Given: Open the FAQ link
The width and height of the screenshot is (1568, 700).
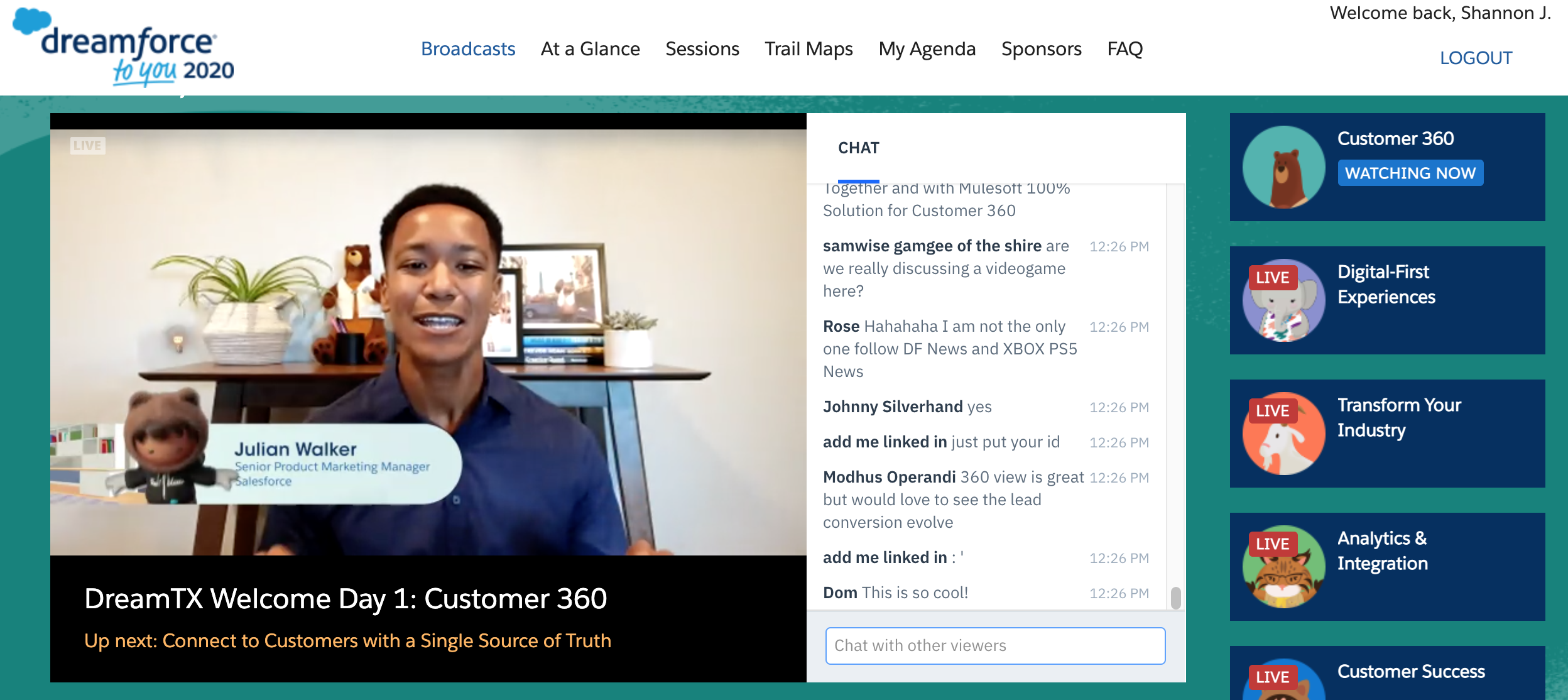Looking at the screenshot, I should coord(1124,49).
